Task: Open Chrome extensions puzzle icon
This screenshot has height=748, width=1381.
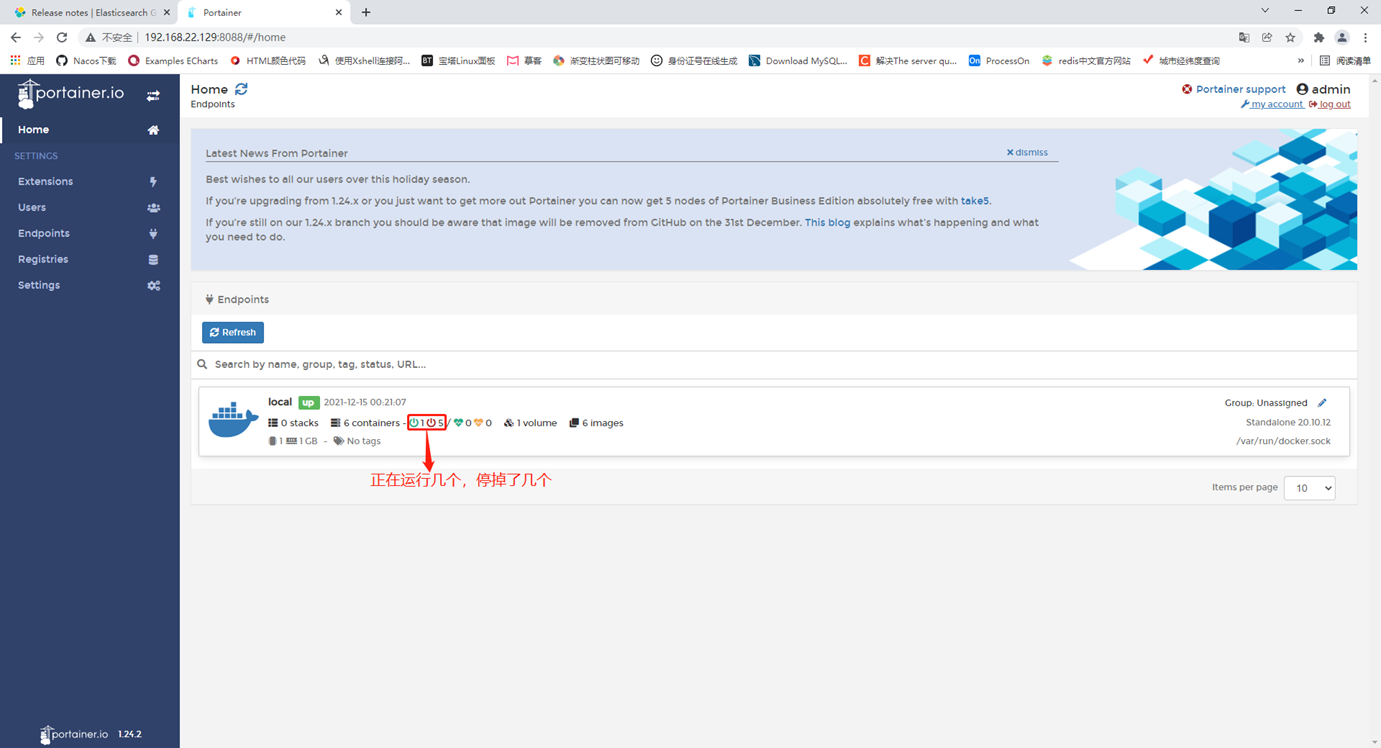Action: [x=1318, y=37]
